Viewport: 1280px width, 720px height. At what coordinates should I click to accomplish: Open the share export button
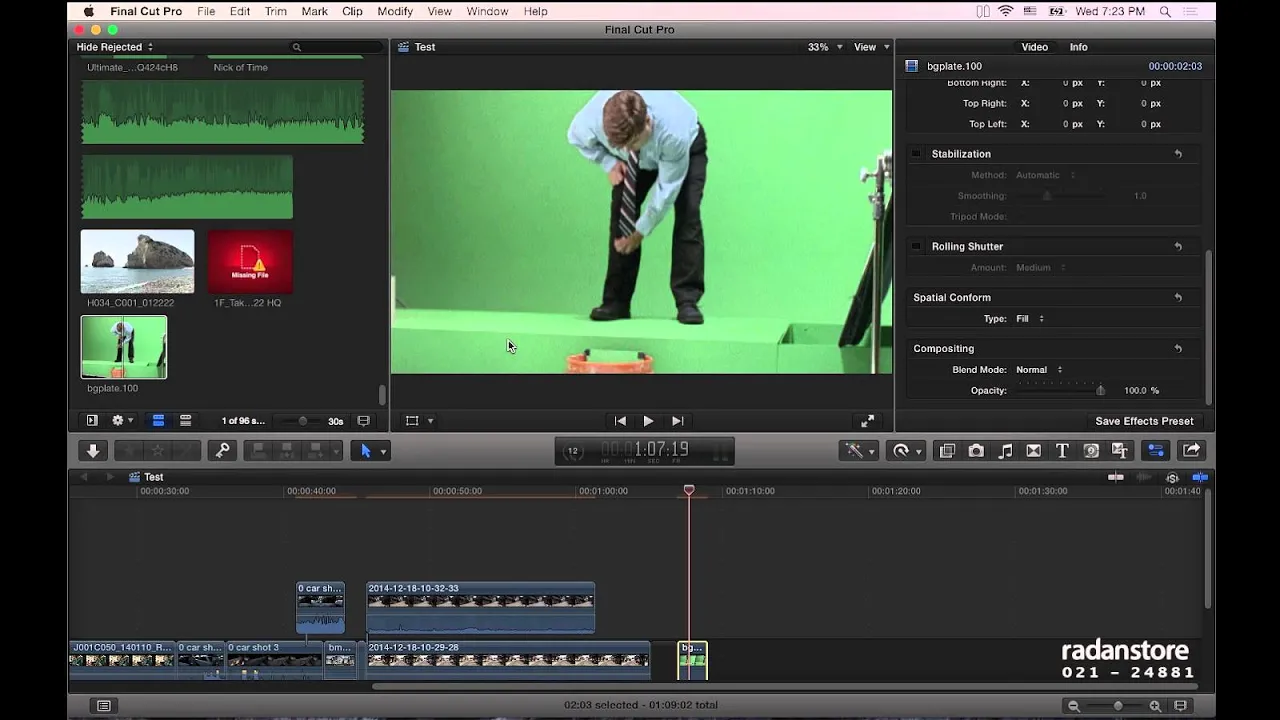(x=1192, y=451)
